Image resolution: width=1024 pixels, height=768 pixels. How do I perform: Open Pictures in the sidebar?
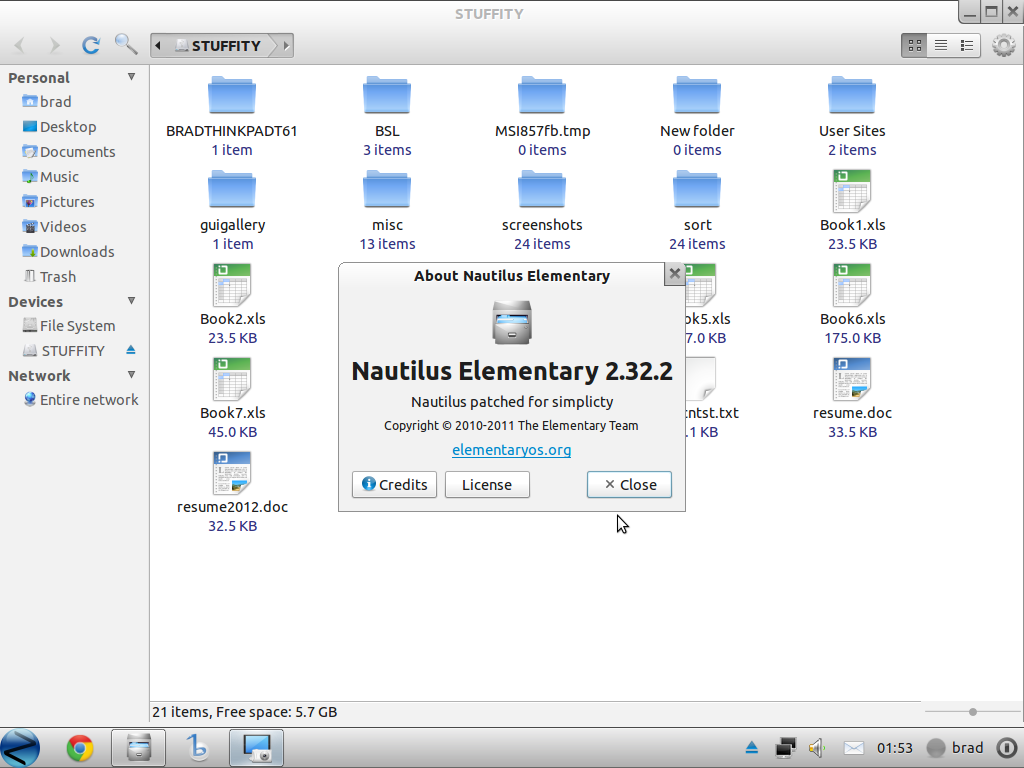pos(58,202)
